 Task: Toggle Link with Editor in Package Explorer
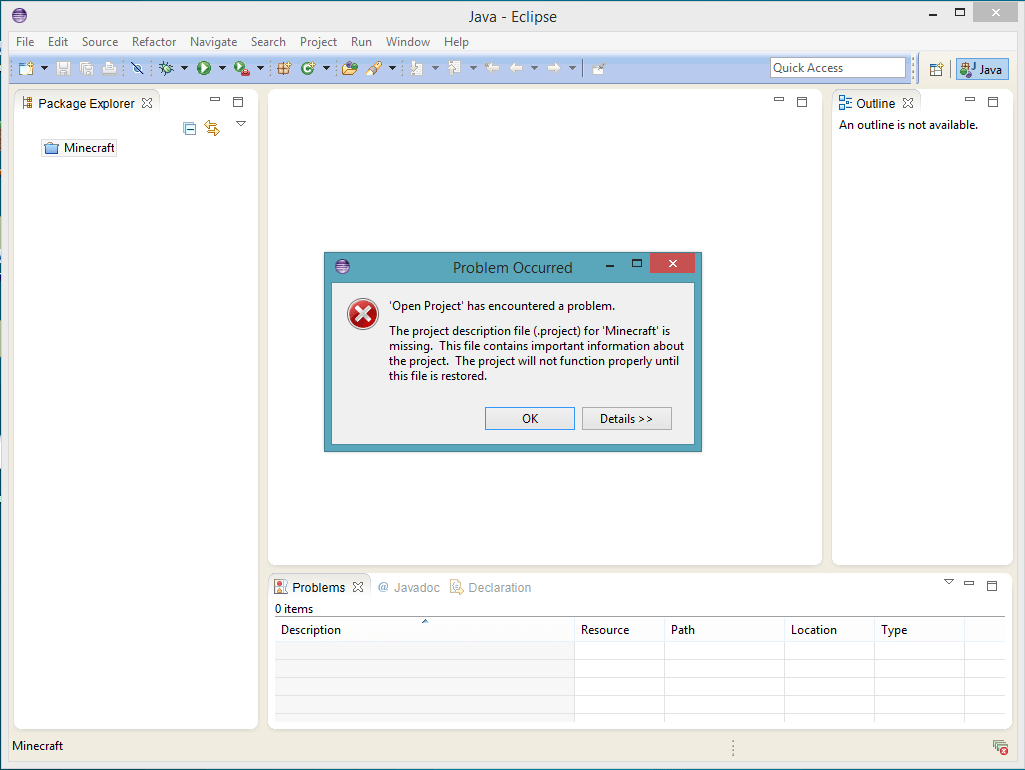pyautogui.click(x=211, y=128)
